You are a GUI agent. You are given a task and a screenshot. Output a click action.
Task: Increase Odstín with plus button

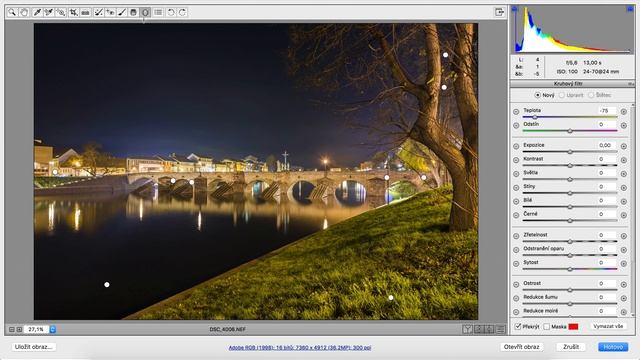tap(624, 126)
